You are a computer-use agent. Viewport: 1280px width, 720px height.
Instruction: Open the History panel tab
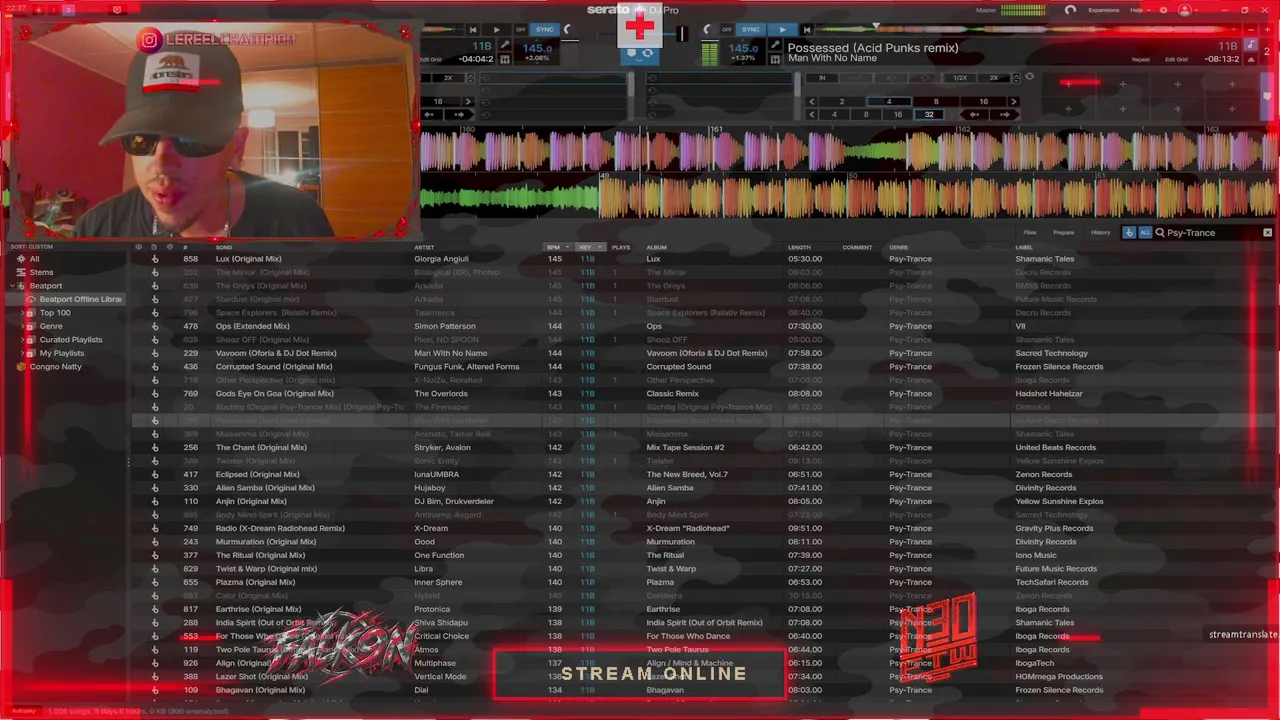coord(1100,232)
